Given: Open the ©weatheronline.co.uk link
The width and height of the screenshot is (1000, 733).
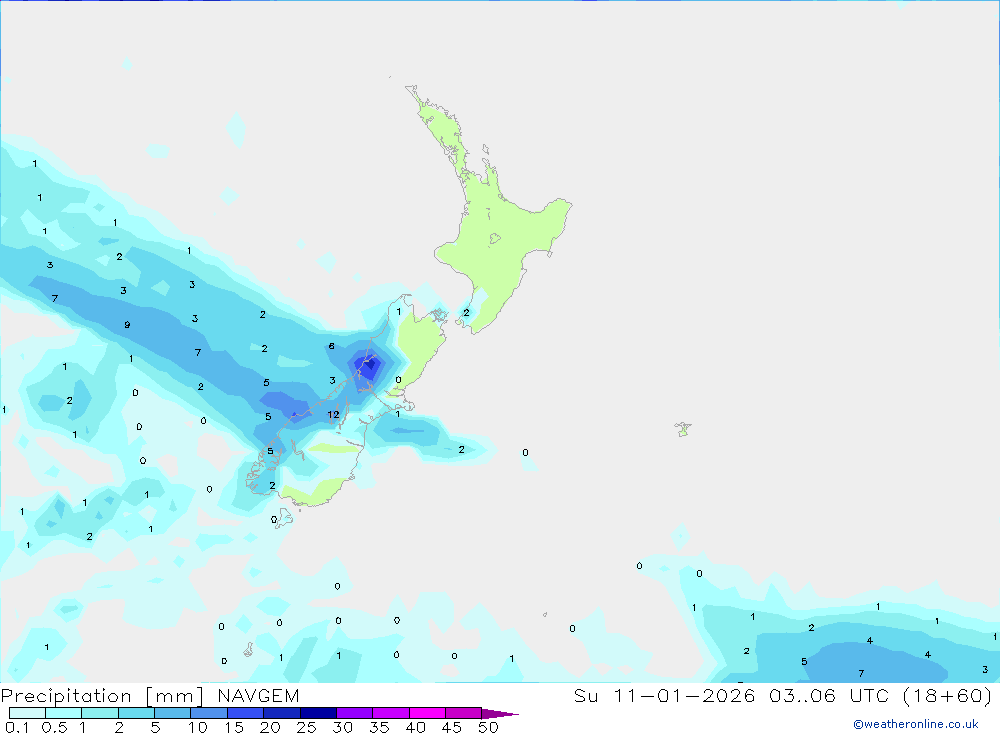Looking at the screenshot, I should tap(916, 724).
